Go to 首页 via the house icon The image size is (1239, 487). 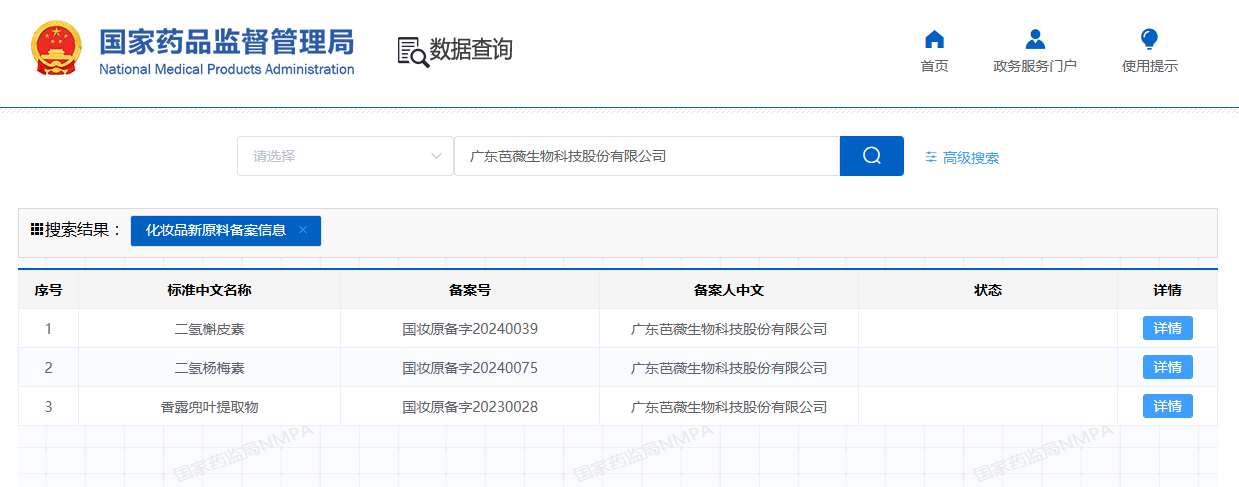(934, 40)
